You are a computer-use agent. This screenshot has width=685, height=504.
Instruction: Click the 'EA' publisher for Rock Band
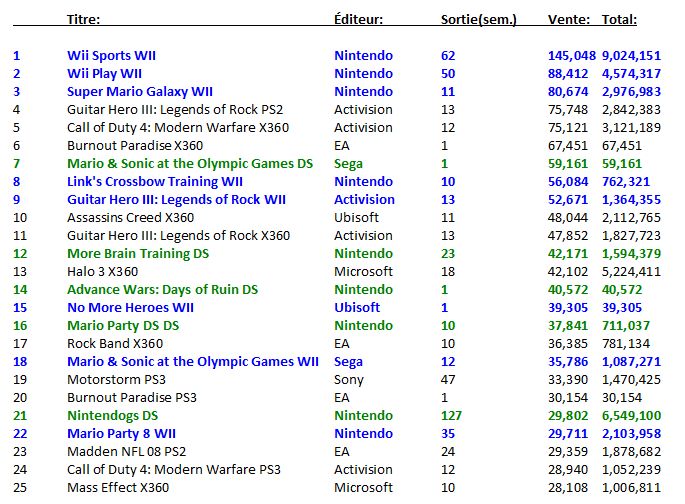(x=342, y=344)
